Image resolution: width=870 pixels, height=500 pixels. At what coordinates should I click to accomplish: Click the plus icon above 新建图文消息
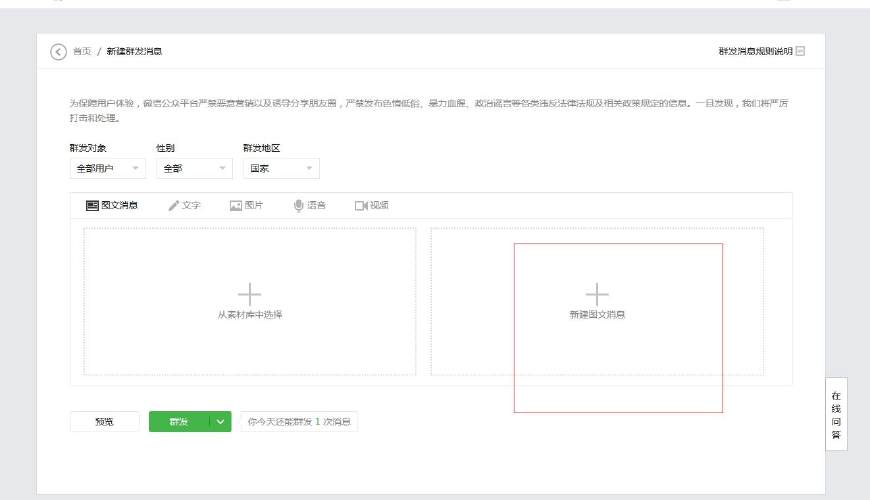point(597,294)
